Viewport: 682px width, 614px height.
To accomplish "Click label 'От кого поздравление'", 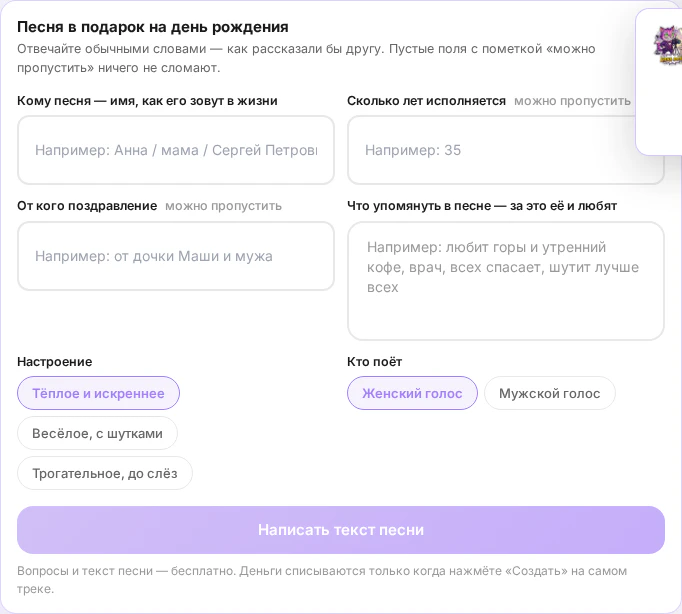I will tap(87, 206).
